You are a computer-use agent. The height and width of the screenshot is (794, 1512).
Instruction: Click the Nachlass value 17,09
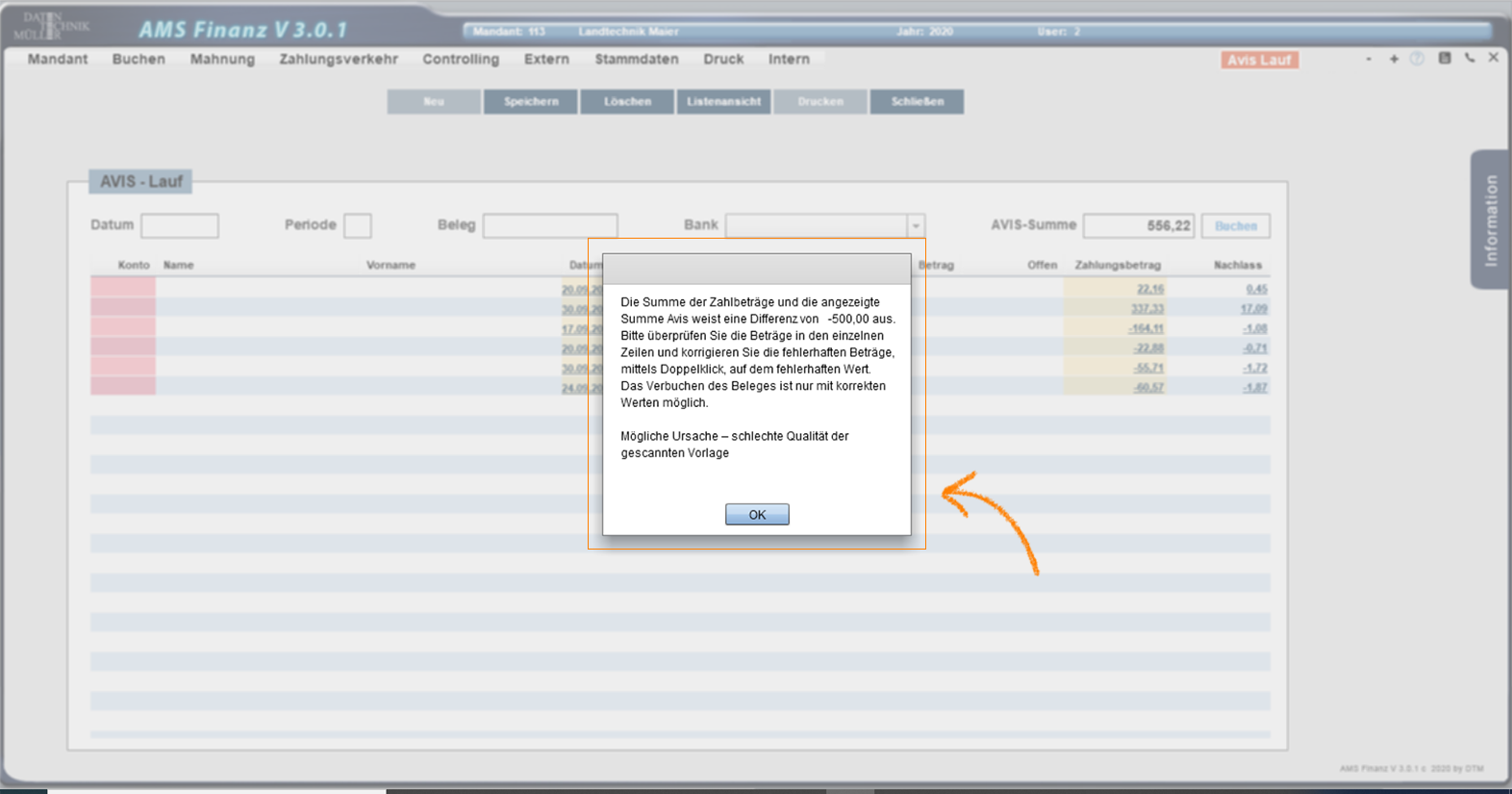point(1253,309)
